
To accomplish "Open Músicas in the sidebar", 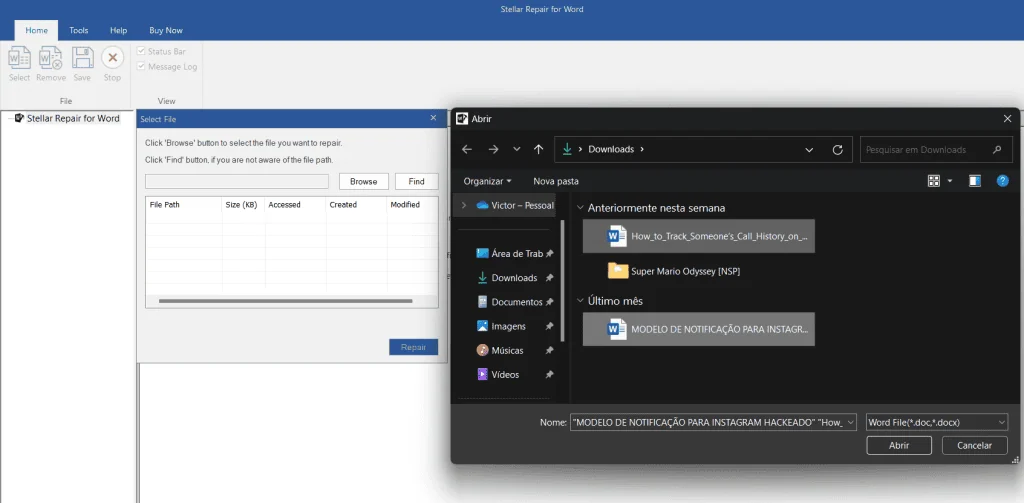I will [x=500, y=350].
